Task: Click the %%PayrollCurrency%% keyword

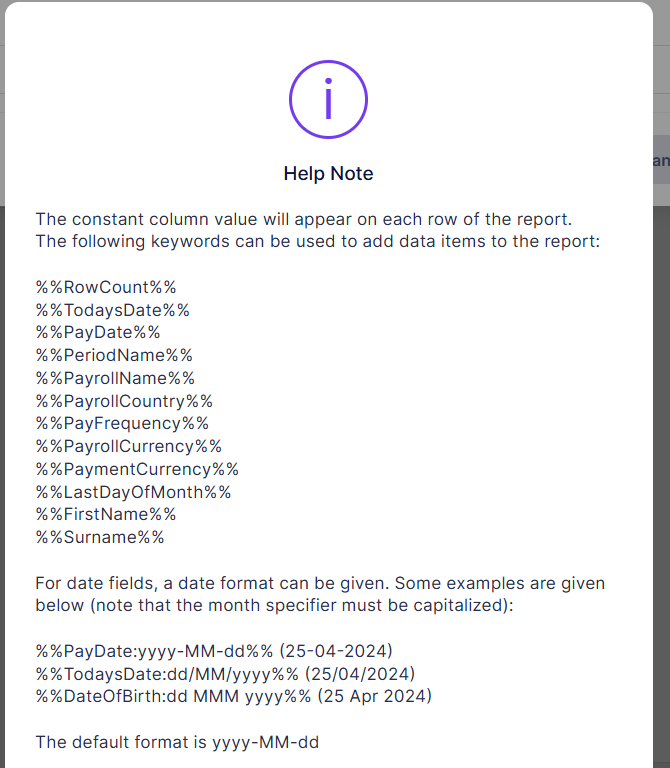Action: [129, 446]
